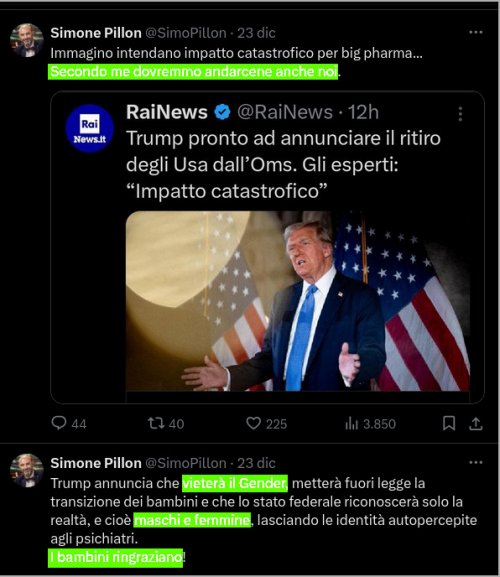Open three-dot menu of first tweet

475,32
